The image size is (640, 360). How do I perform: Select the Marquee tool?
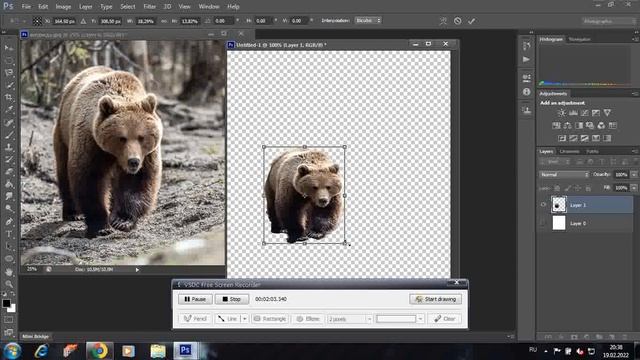pos(9,60)
